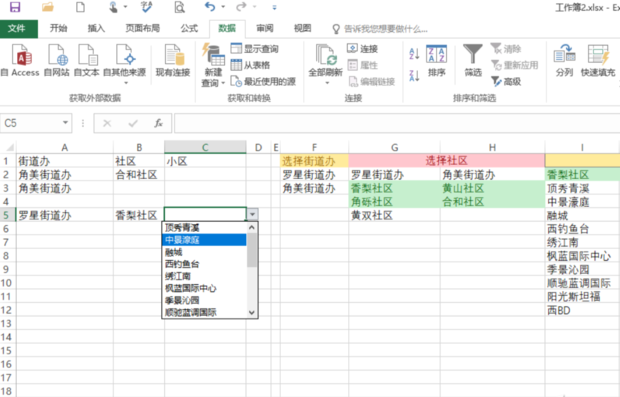Viewport: 620px width, 397px height.
Task: Click 重新应用 reapply filter
Action: [x=514, y=65]
